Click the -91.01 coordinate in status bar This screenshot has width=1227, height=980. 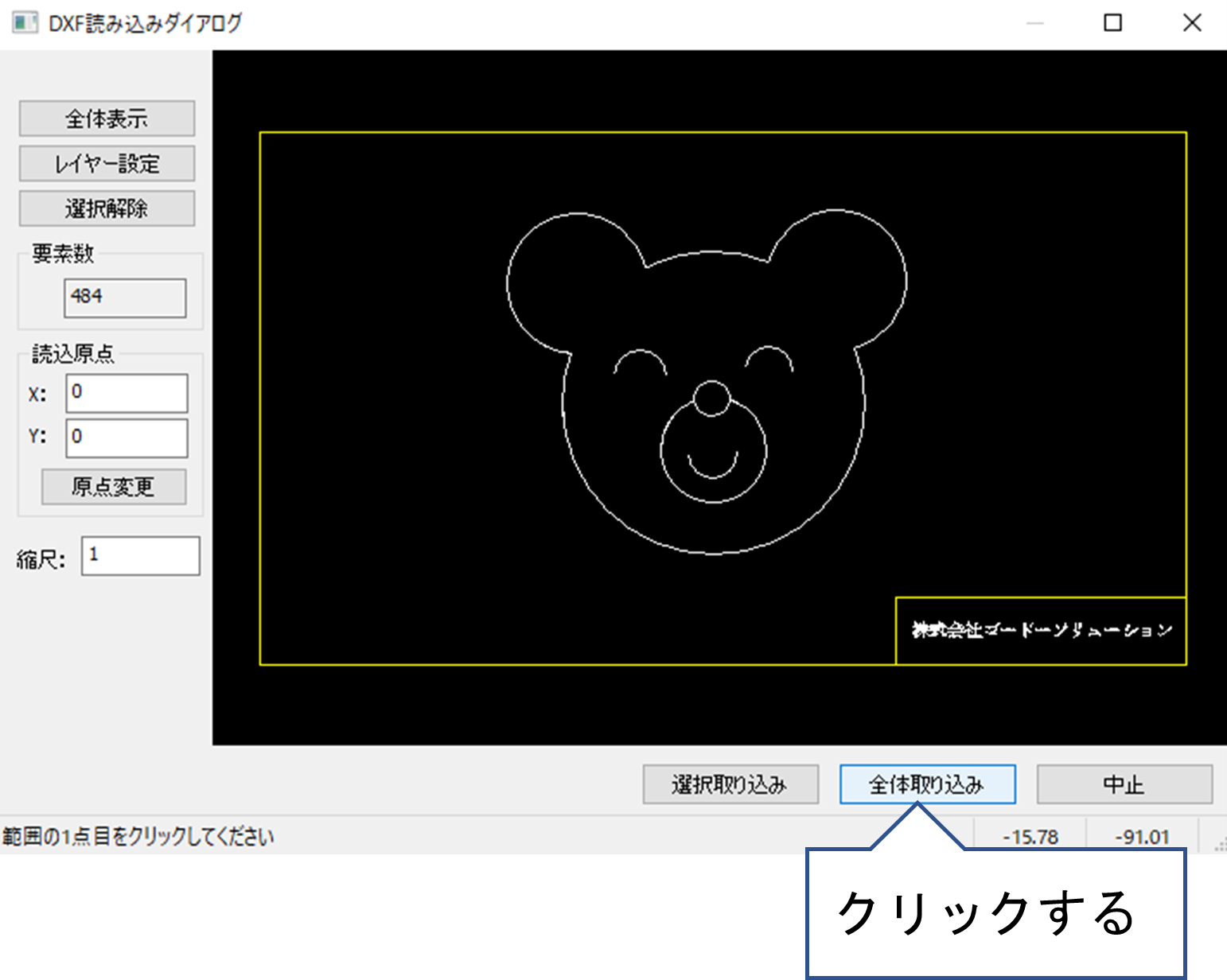pos(1142,837)
